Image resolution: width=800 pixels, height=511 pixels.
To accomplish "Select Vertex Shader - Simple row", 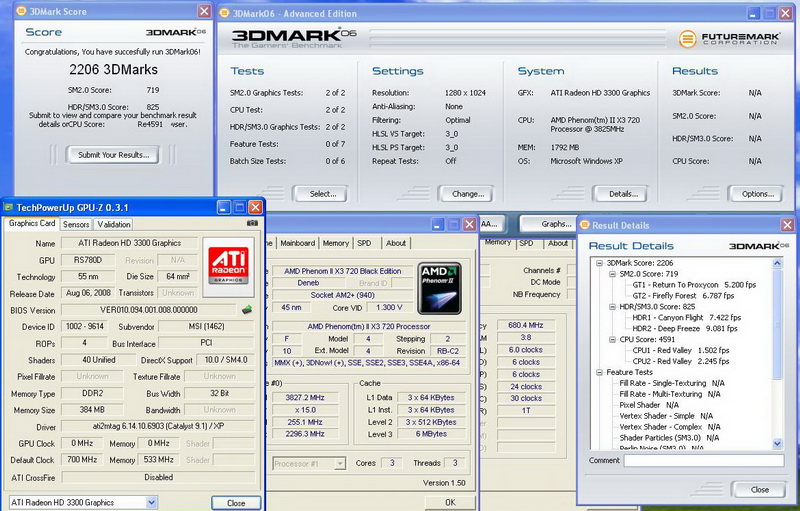I will tap(666, 416).
